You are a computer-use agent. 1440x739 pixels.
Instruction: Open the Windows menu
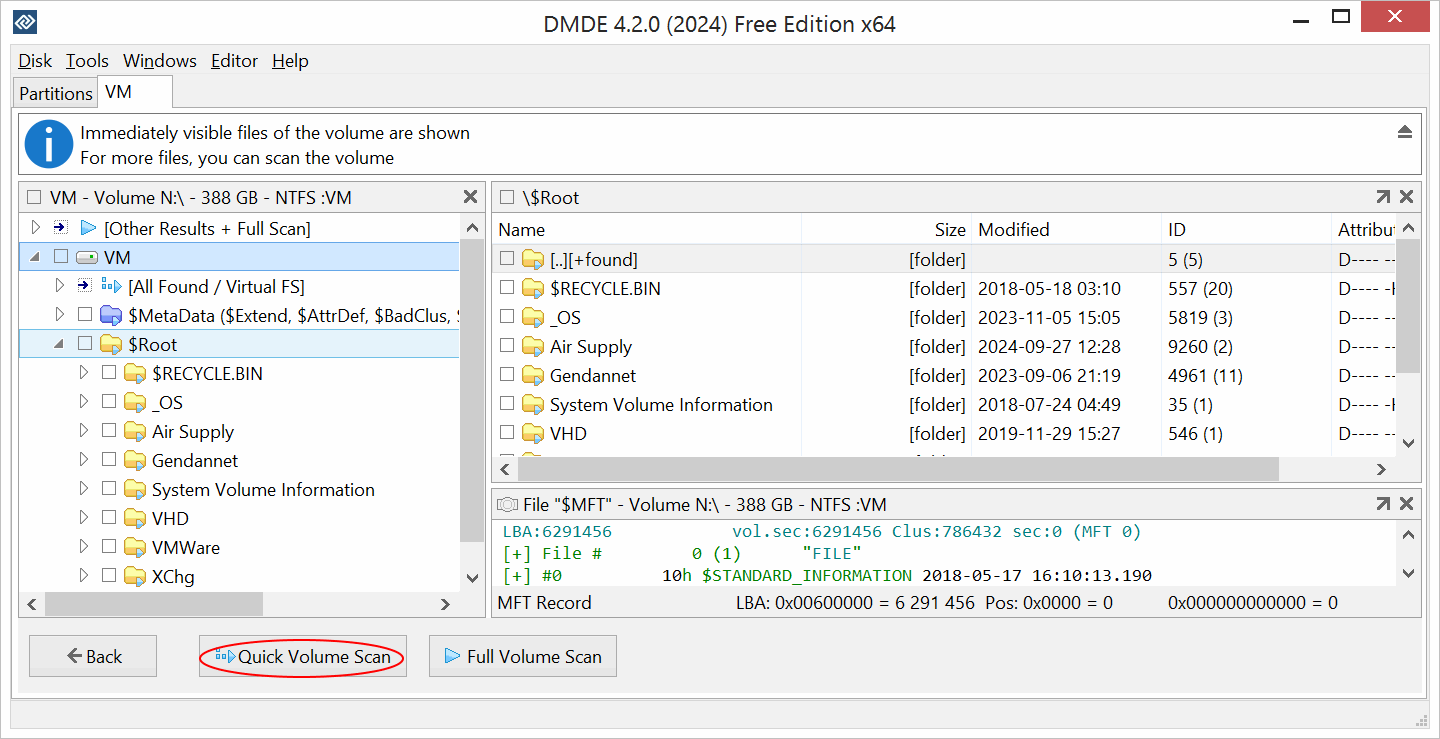pos(160,61)
